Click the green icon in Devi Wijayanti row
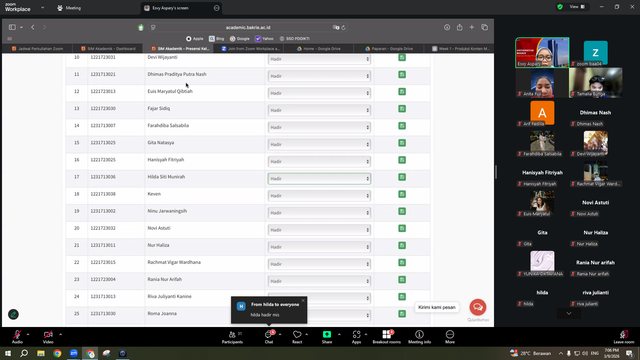640x360 pixels. 402,58
